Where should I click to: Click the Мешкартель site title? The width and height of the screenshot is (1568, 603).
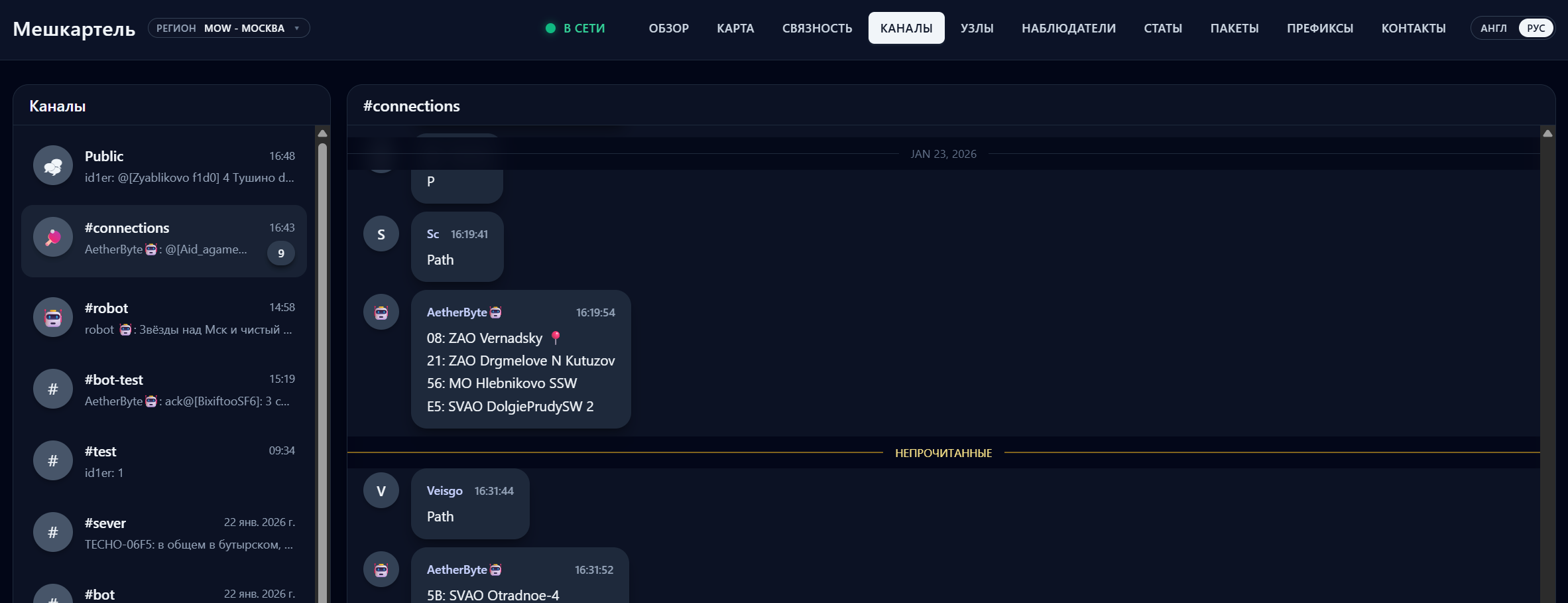click(74, 29)
